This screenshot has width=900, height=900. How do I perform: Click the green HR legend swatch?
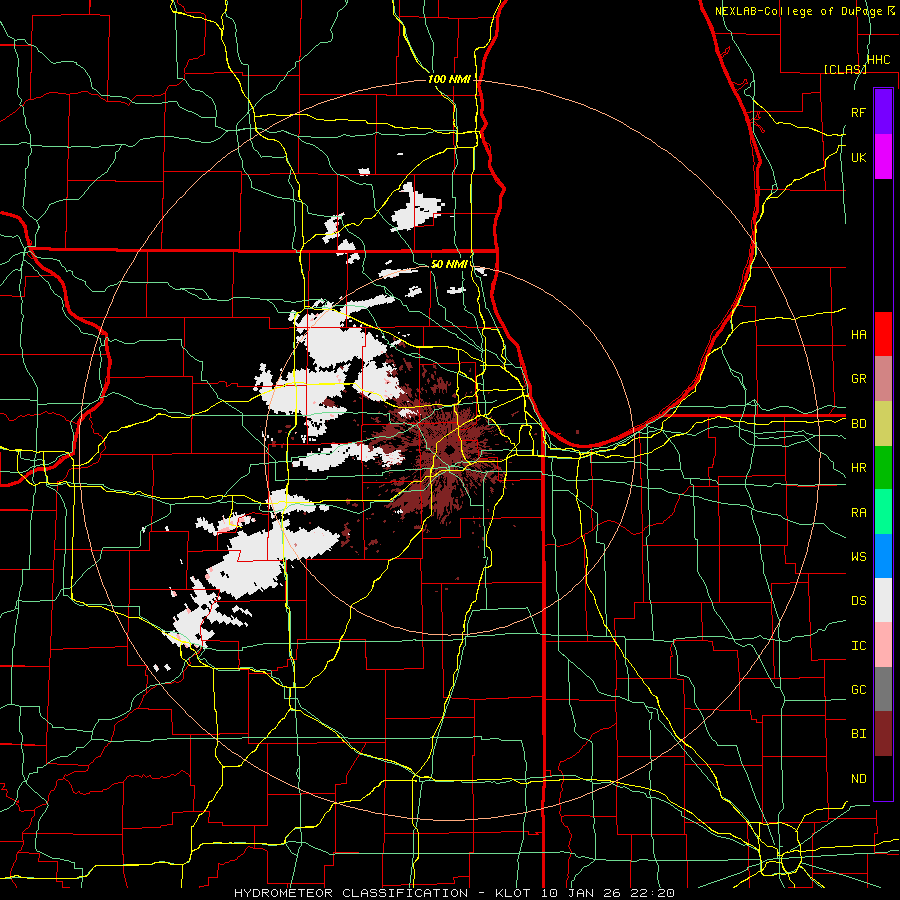[x=883, y=468]
